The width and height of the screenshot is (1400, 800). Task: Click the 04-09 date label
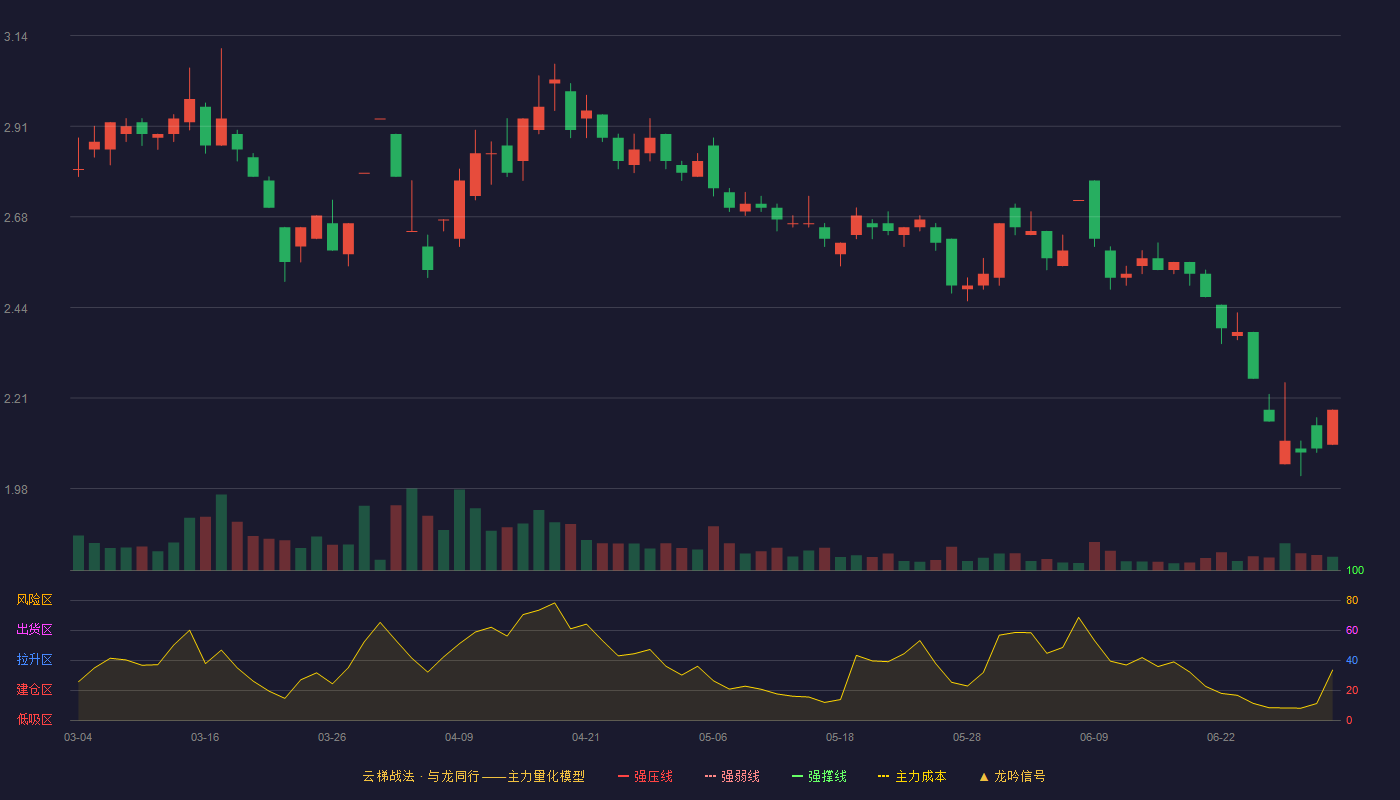coord(459,737)
